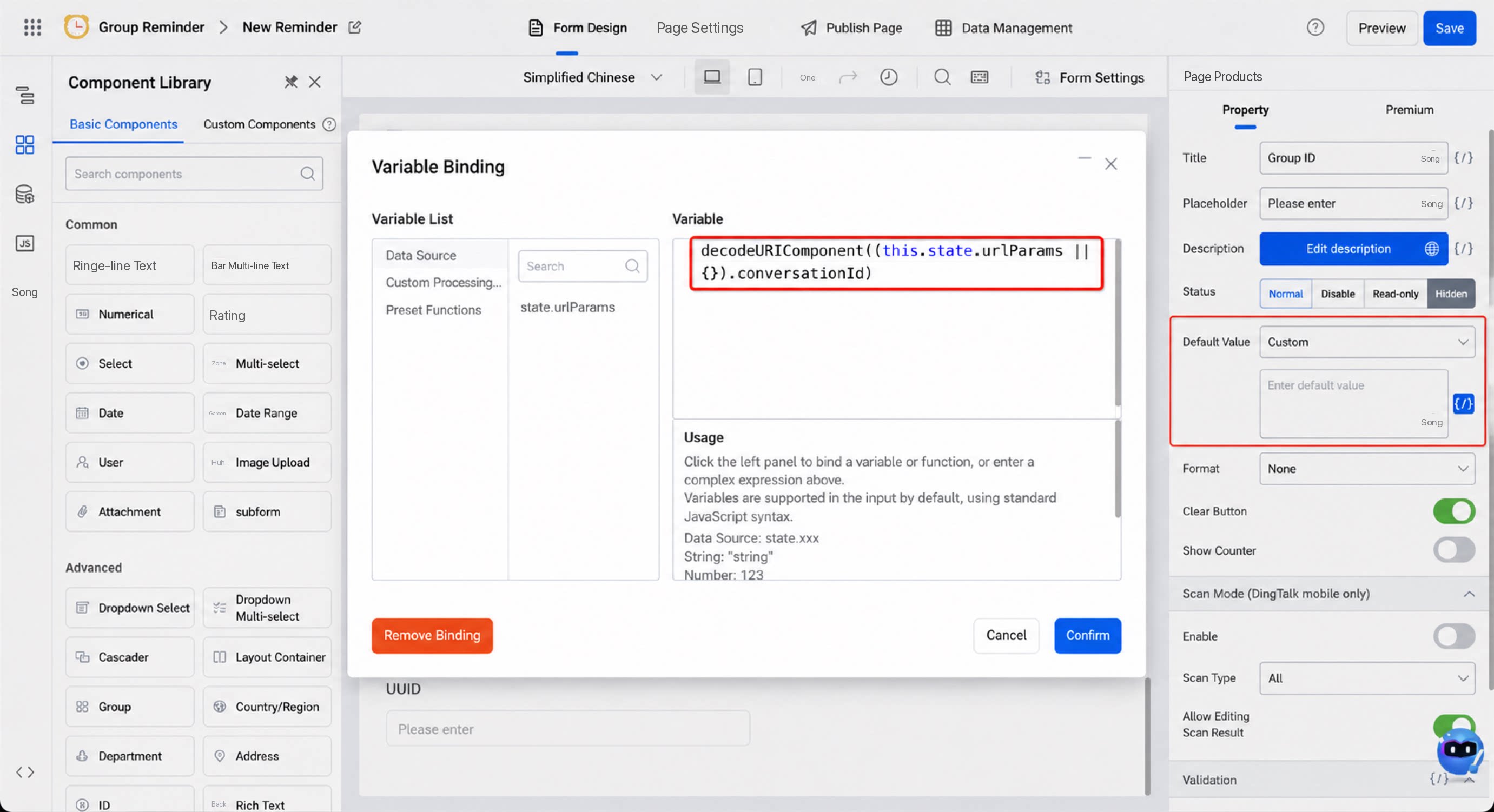Click the help question mark icon
This screenshot has height=812, width=1494.
1315,27
